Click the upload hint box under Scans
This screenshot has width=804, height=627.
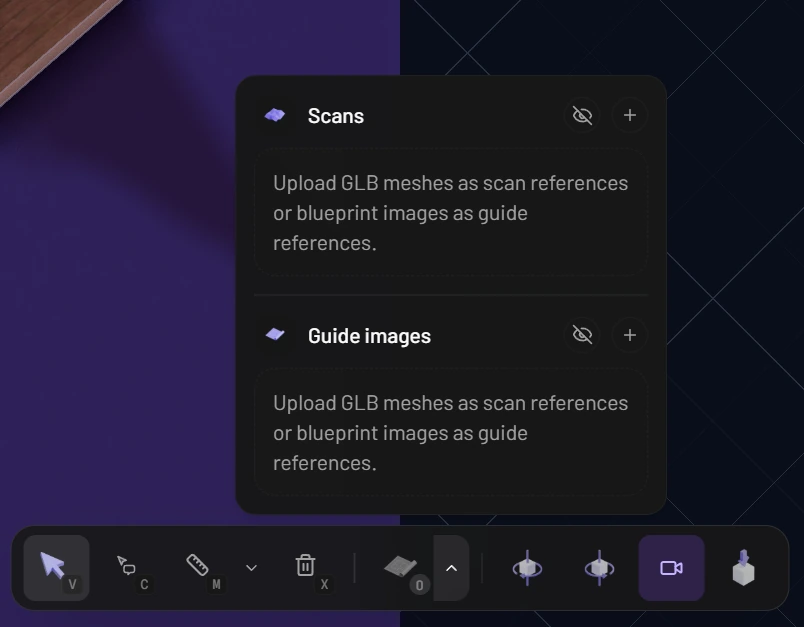[451, 212]
